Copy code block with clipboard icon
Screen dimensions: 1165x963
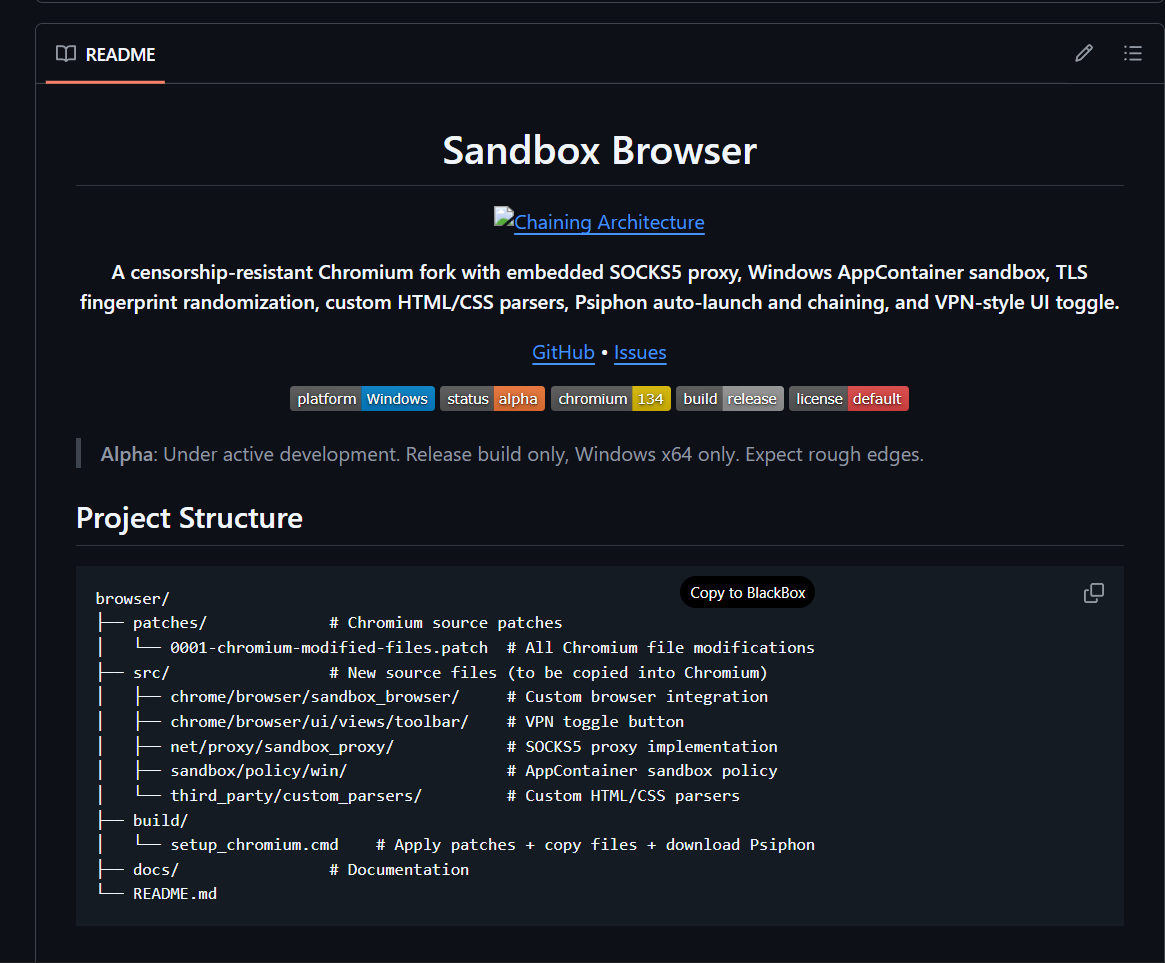tap(1094, 593)
